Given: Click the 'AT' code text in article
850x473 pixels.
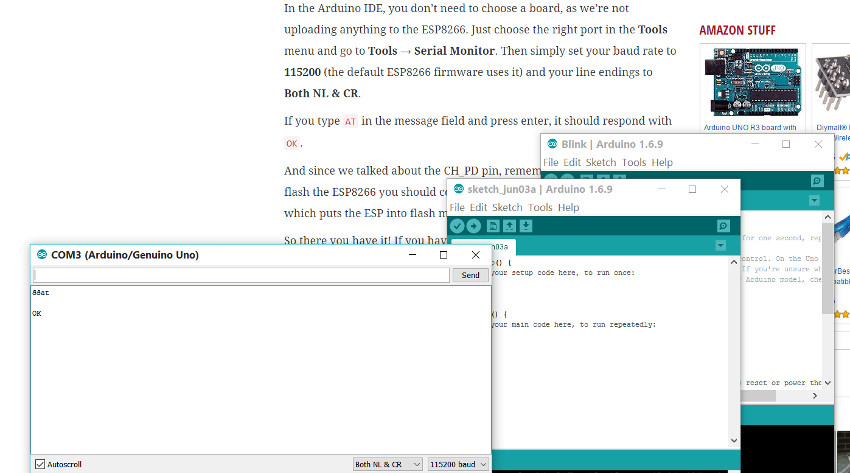Looking at the screenshot, I should coord(350,121).
